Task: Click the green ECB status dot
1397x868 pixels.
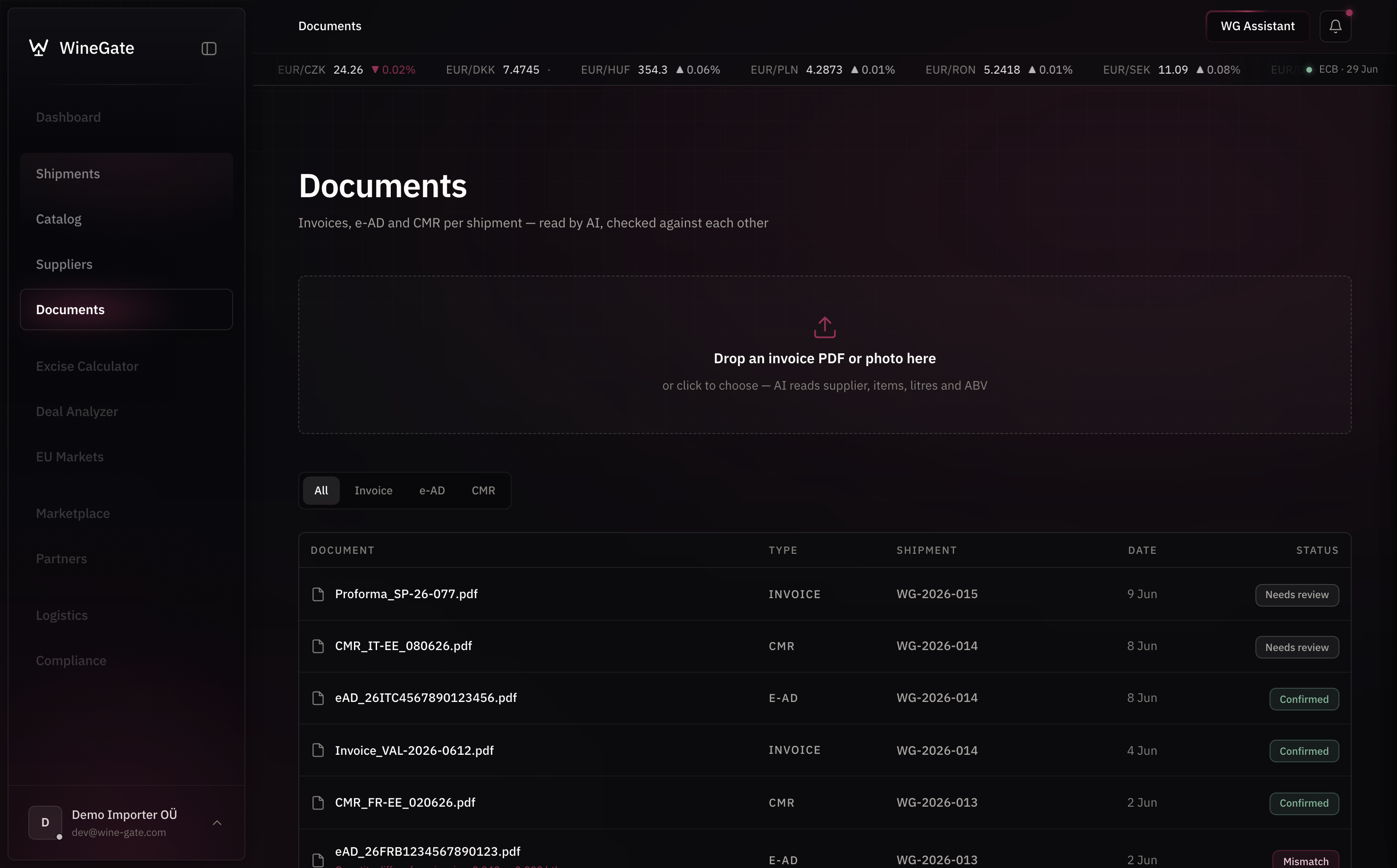Action: click(1309, 69)
